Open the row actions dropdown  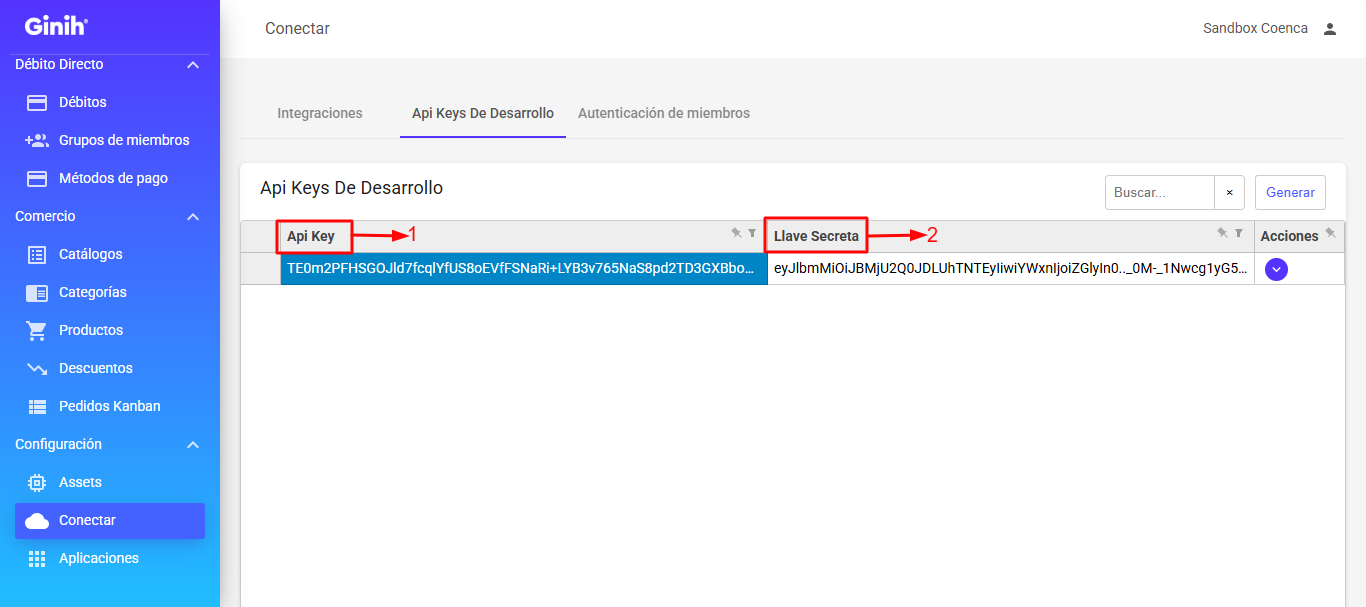click(1276, 269)
